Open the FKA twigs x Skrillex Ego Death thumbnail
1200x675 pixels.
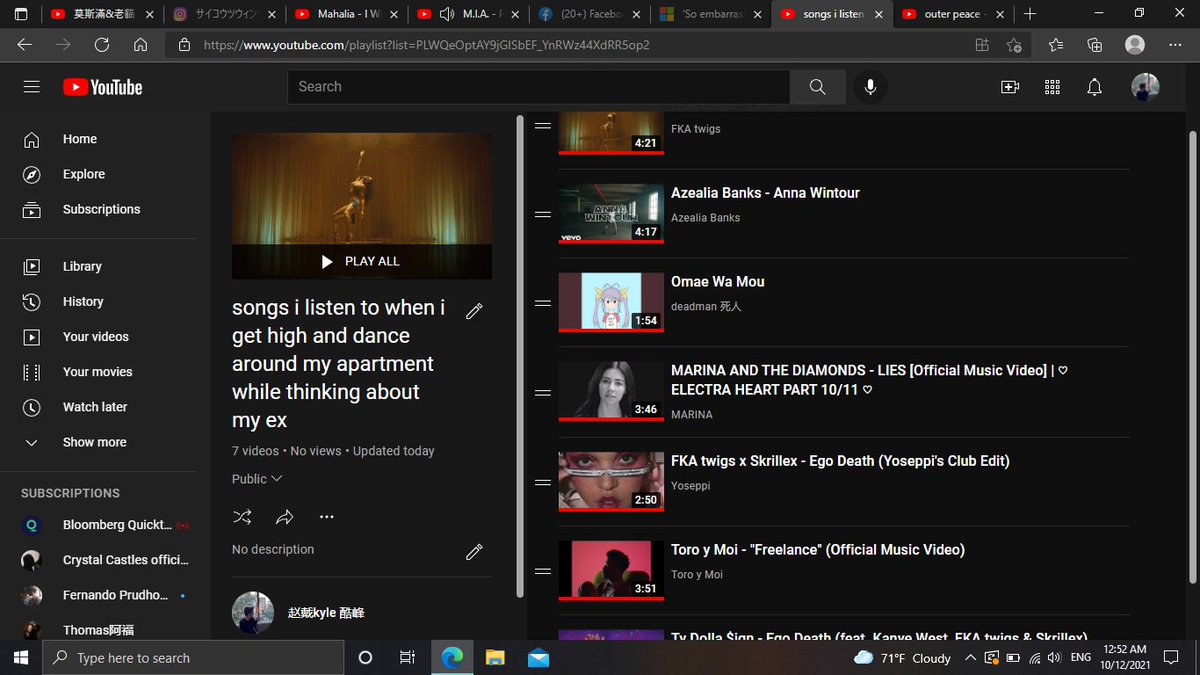tap(611, 480)
